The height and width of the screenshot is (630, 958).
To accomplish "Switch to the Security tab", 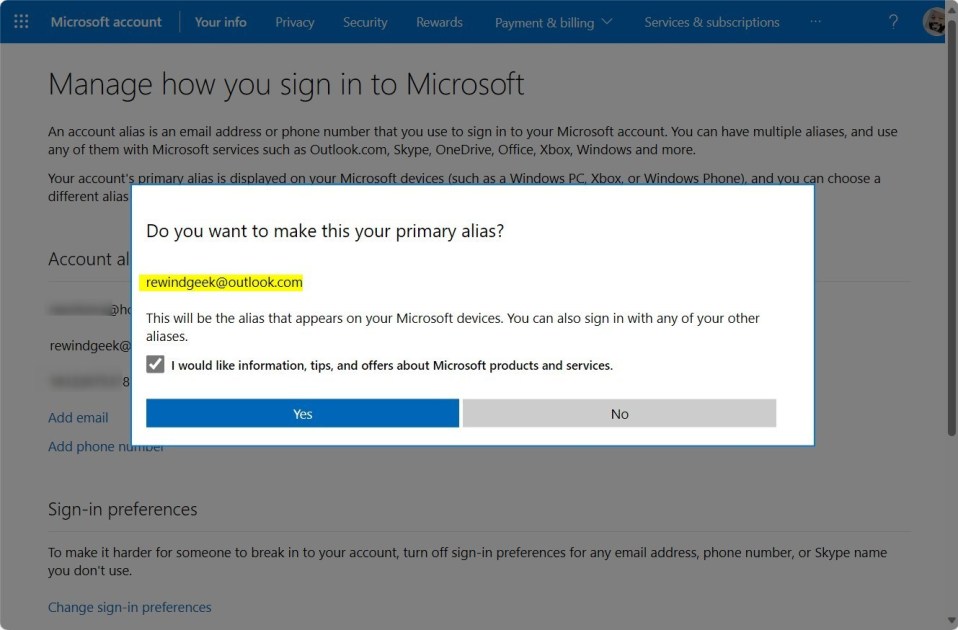I will (365, 22).
